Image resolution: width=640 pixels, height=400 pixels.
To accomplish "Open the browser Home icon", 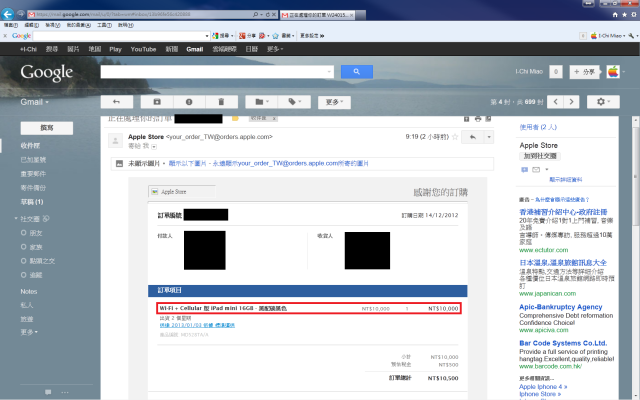I will [615, 15].
